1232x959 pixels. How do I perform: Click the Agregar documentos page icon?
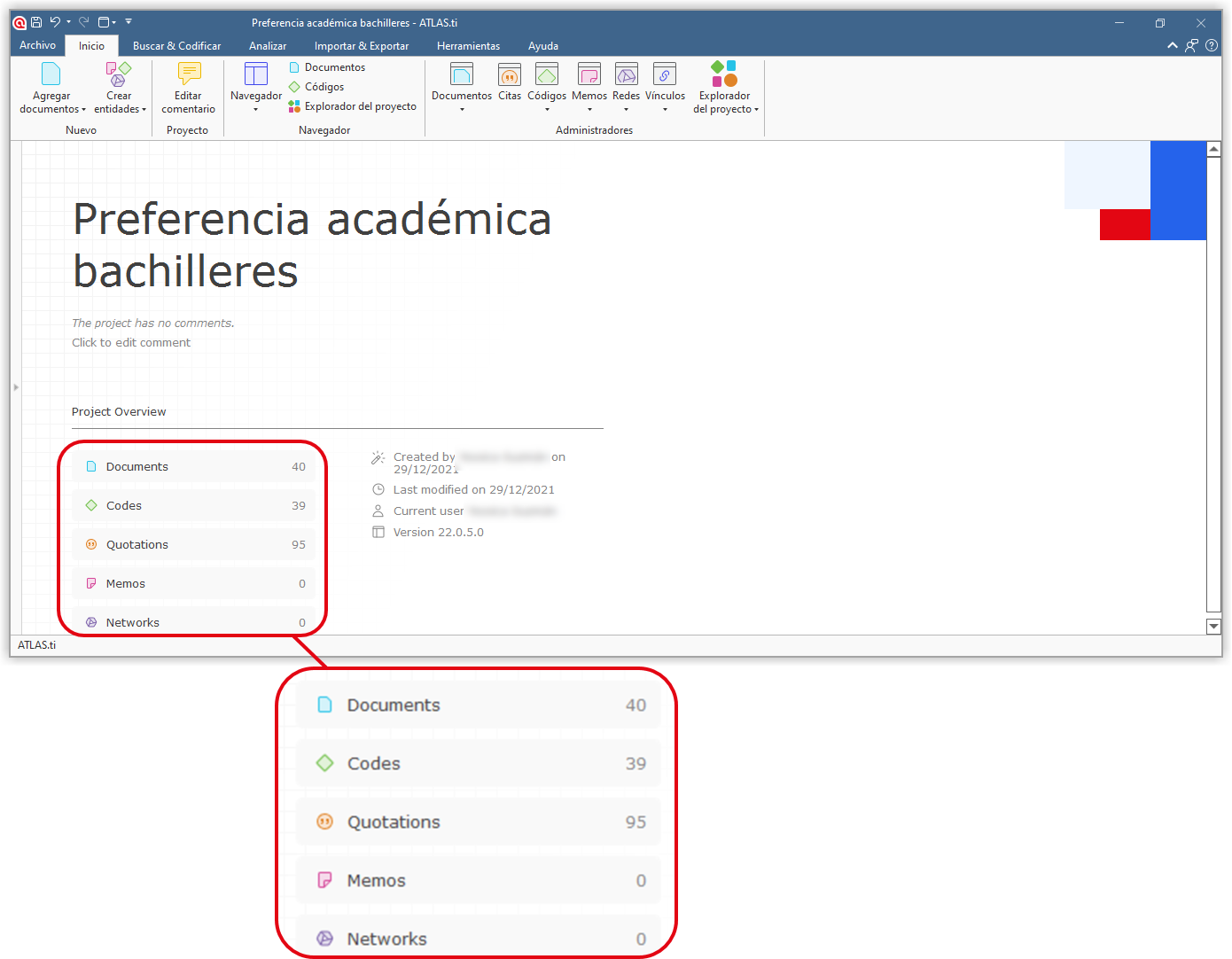coord(51,74)
